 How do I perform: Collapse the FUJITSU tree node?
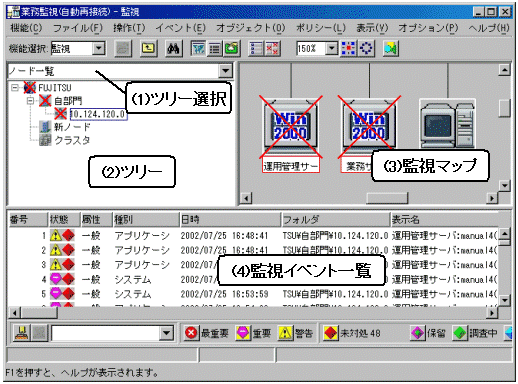click(15, 88)
